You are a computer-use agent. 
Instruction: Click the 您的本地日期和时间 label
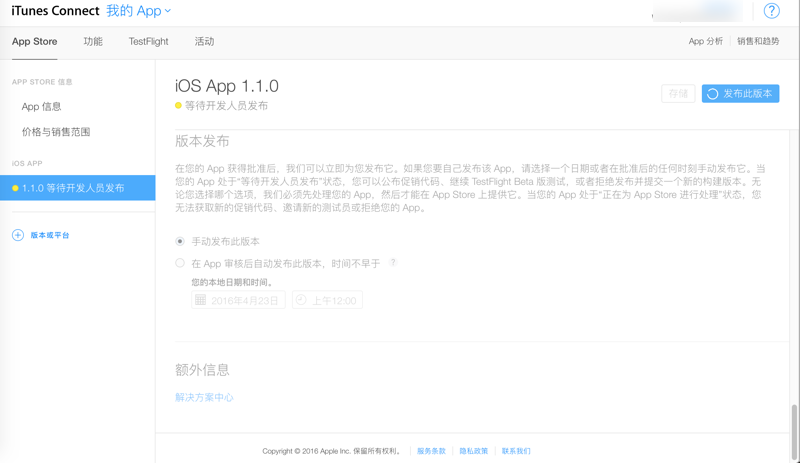232,282
